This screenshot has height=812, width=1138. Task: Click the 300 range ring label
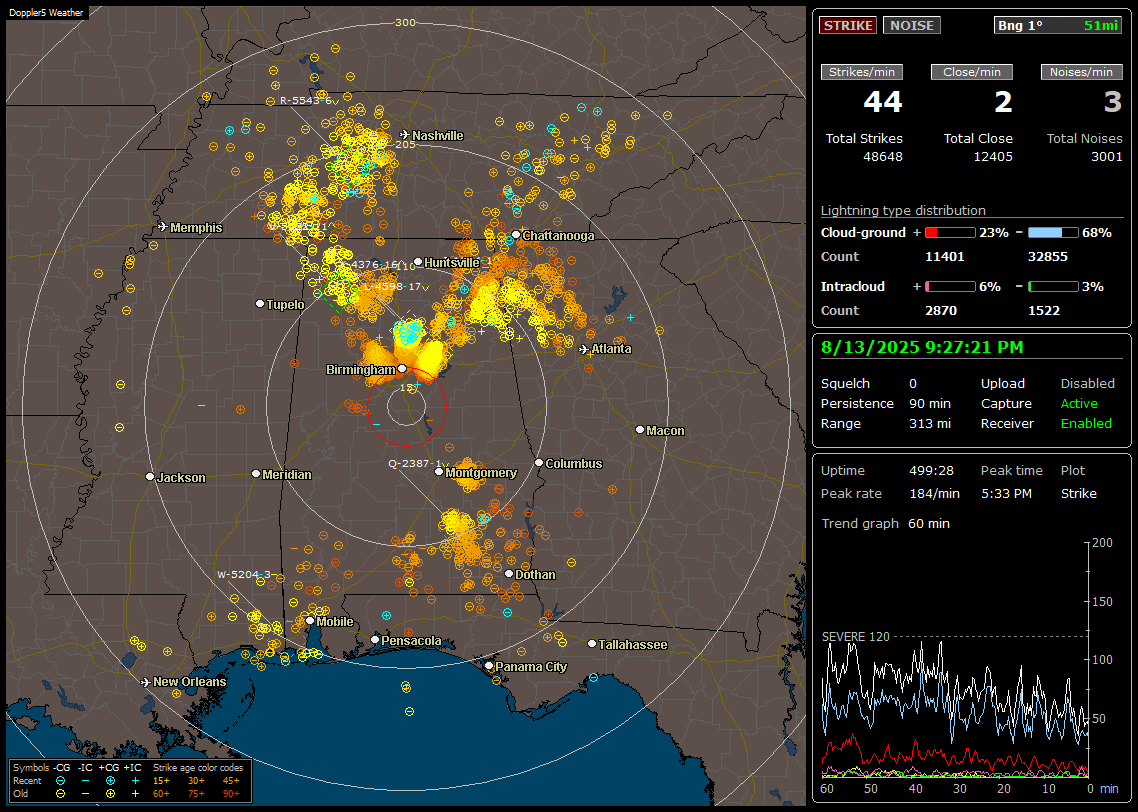[405, 22]
